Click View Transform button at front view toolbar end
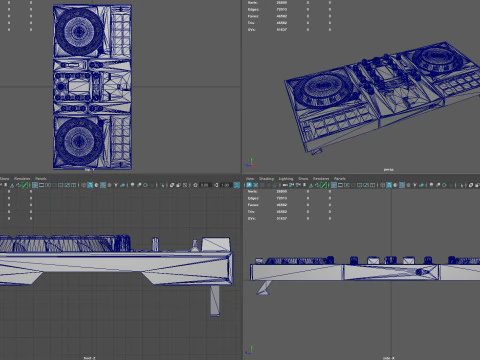 [x=237, y=185]
